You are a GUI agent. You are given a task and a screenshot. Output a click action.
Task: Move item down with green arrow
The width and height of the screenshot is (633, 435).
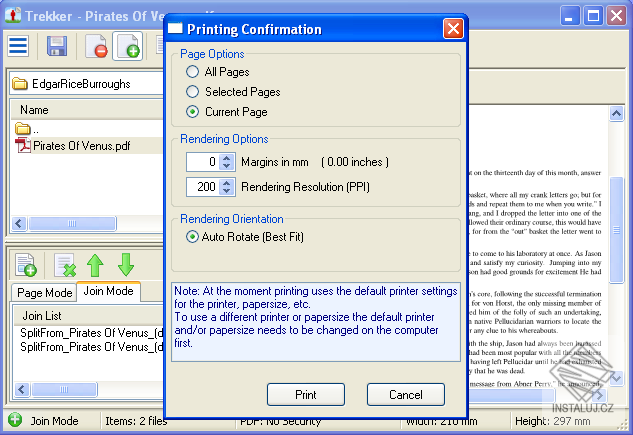pos(126,265)
